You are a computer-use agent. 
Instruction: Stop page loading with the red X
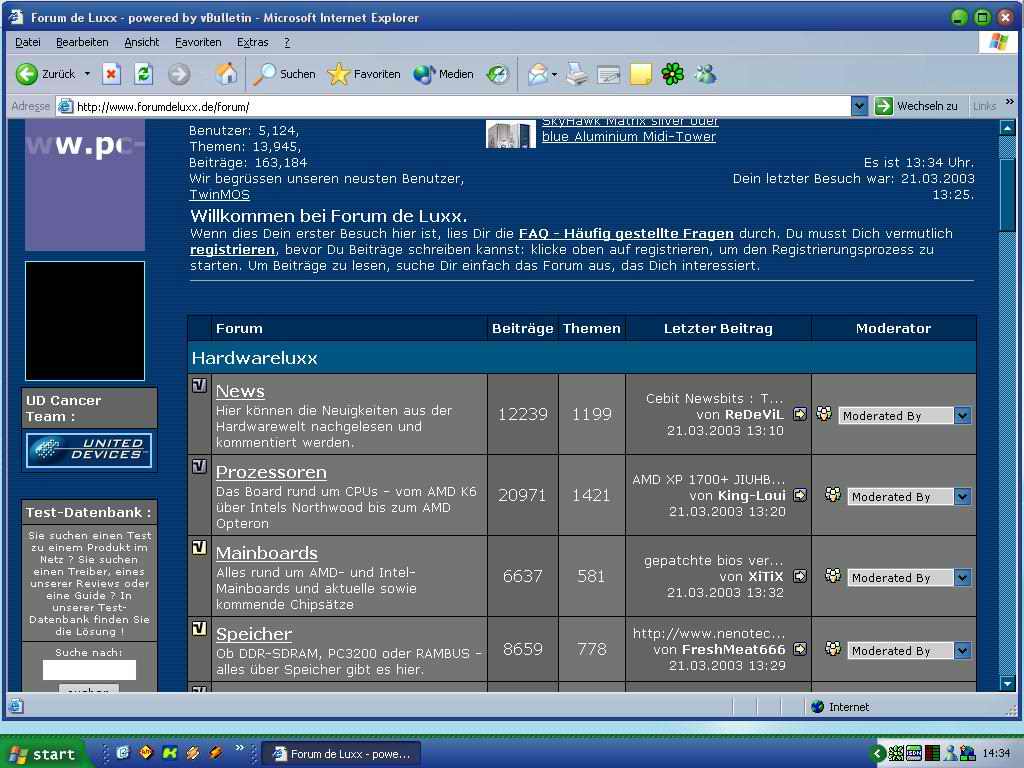point(111,74)
